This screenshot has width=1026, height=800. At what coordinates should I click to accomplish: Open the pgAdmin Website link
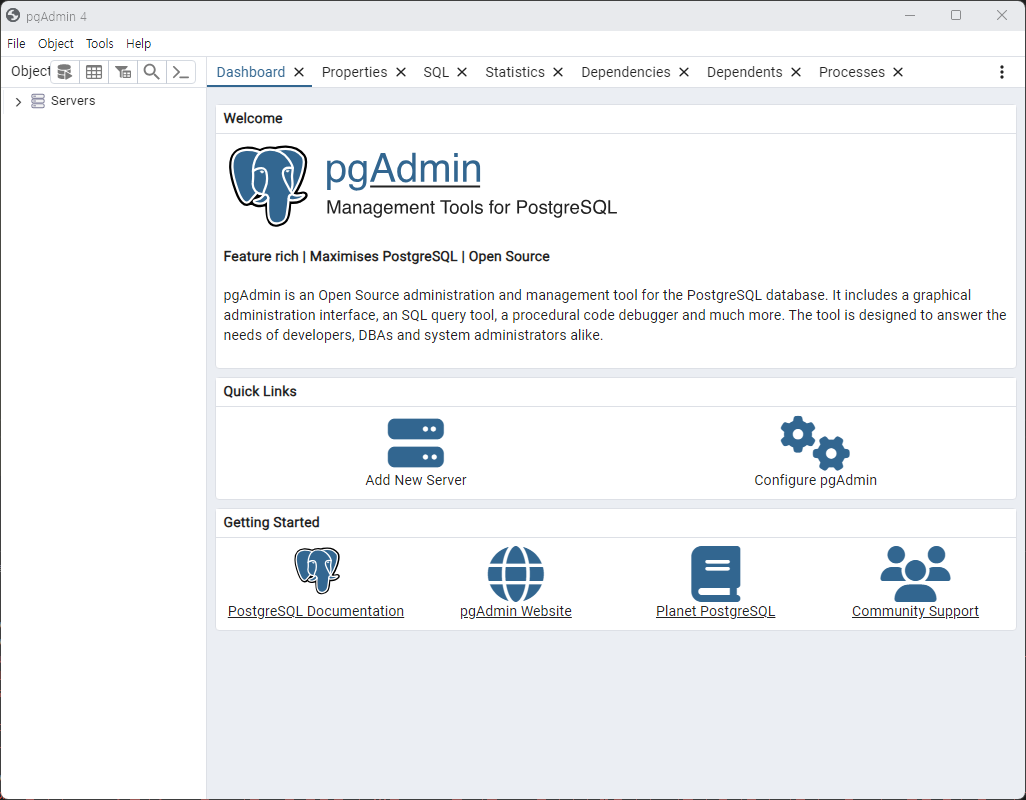516,611
